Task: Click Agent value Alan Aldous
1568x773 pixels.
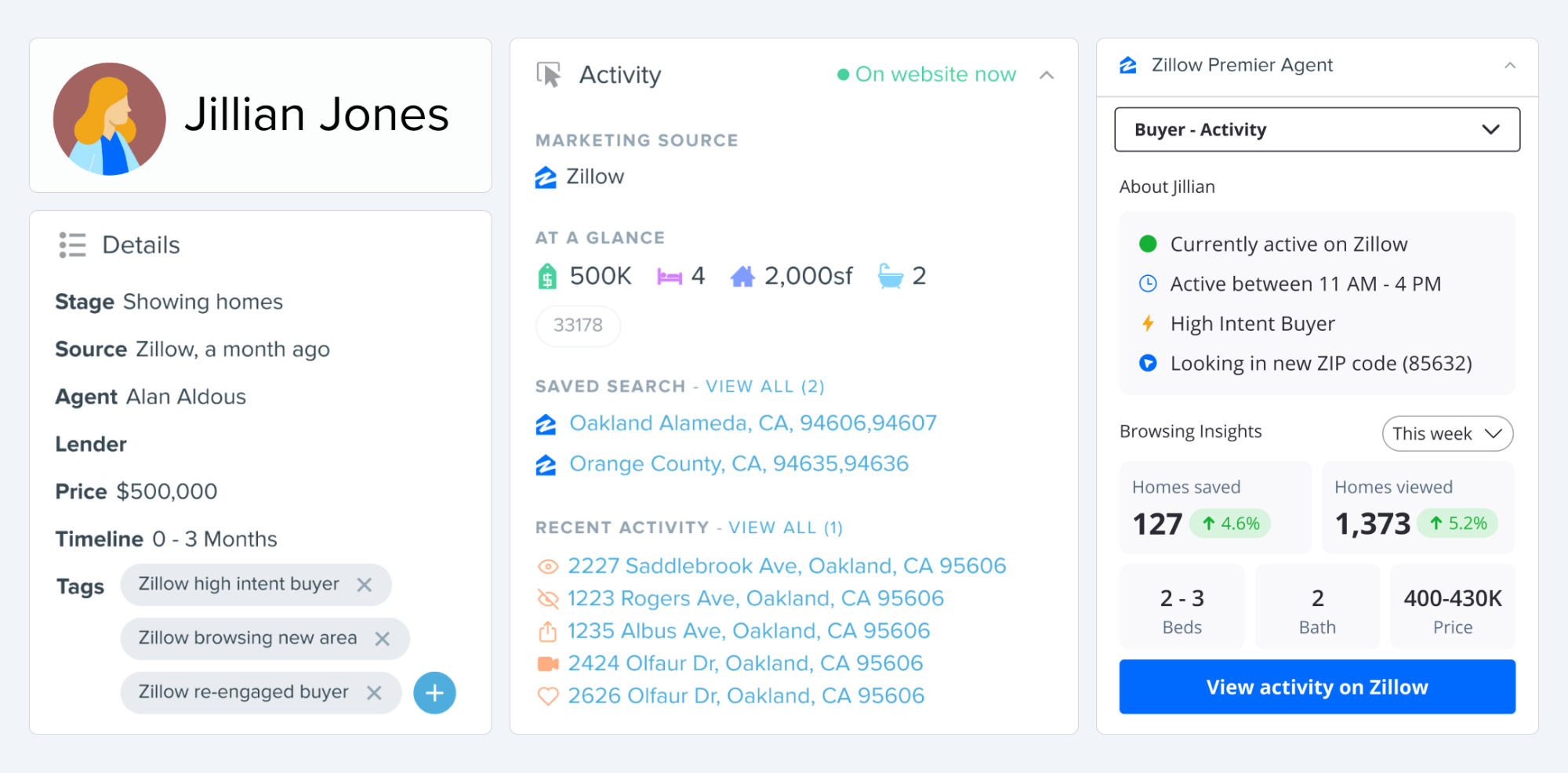Action: coord(186,397)
